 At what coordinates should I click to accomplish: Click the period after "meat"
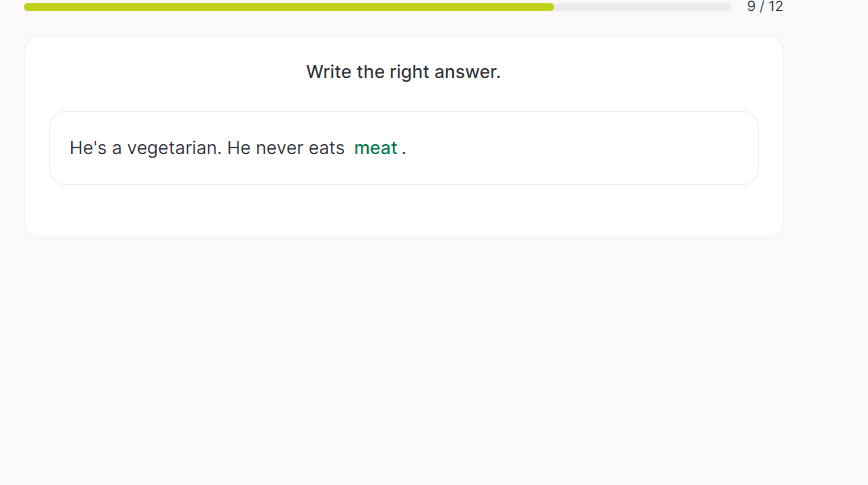pos(404,149)
